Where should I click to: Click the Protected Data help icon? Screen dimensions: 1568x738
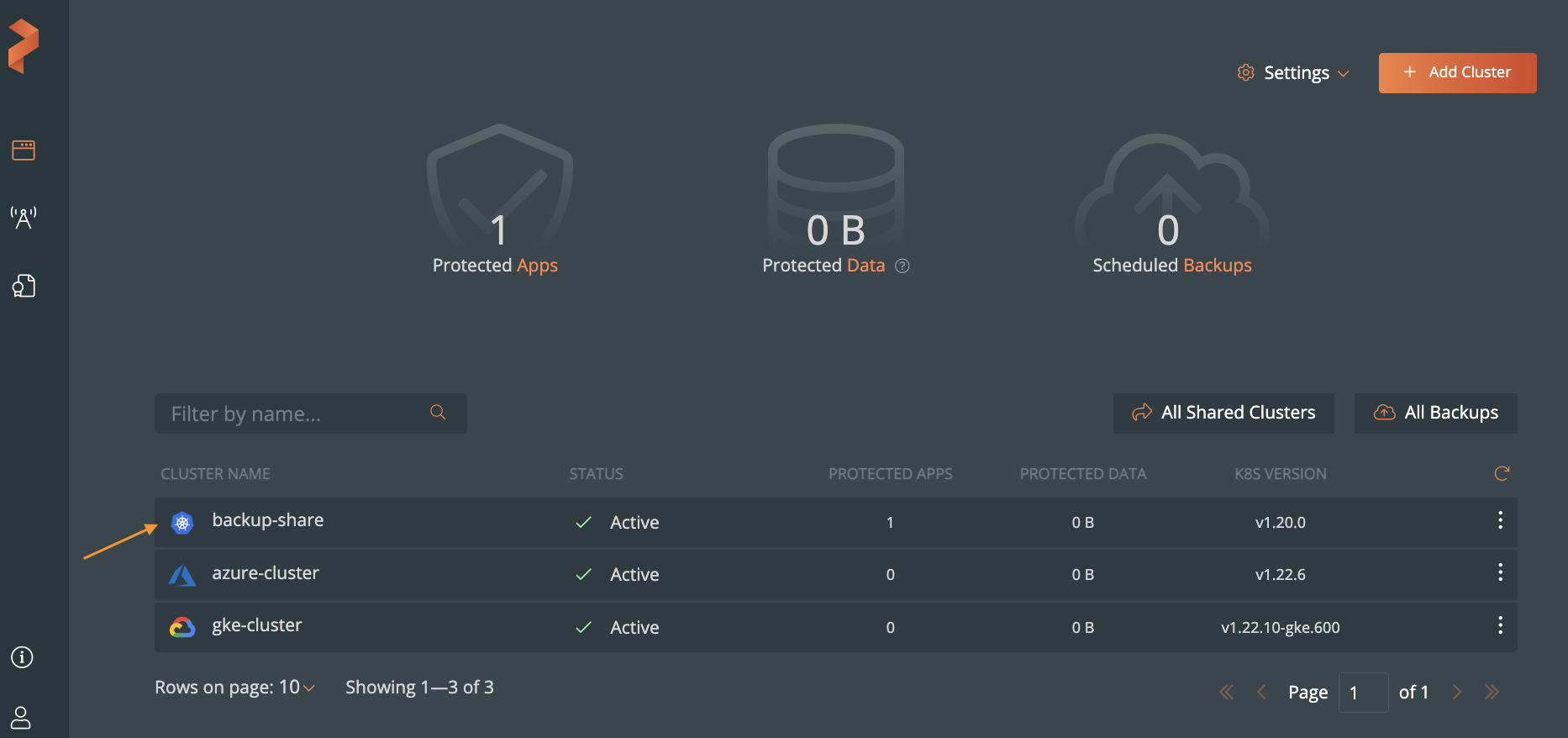[x=902, y=266]
